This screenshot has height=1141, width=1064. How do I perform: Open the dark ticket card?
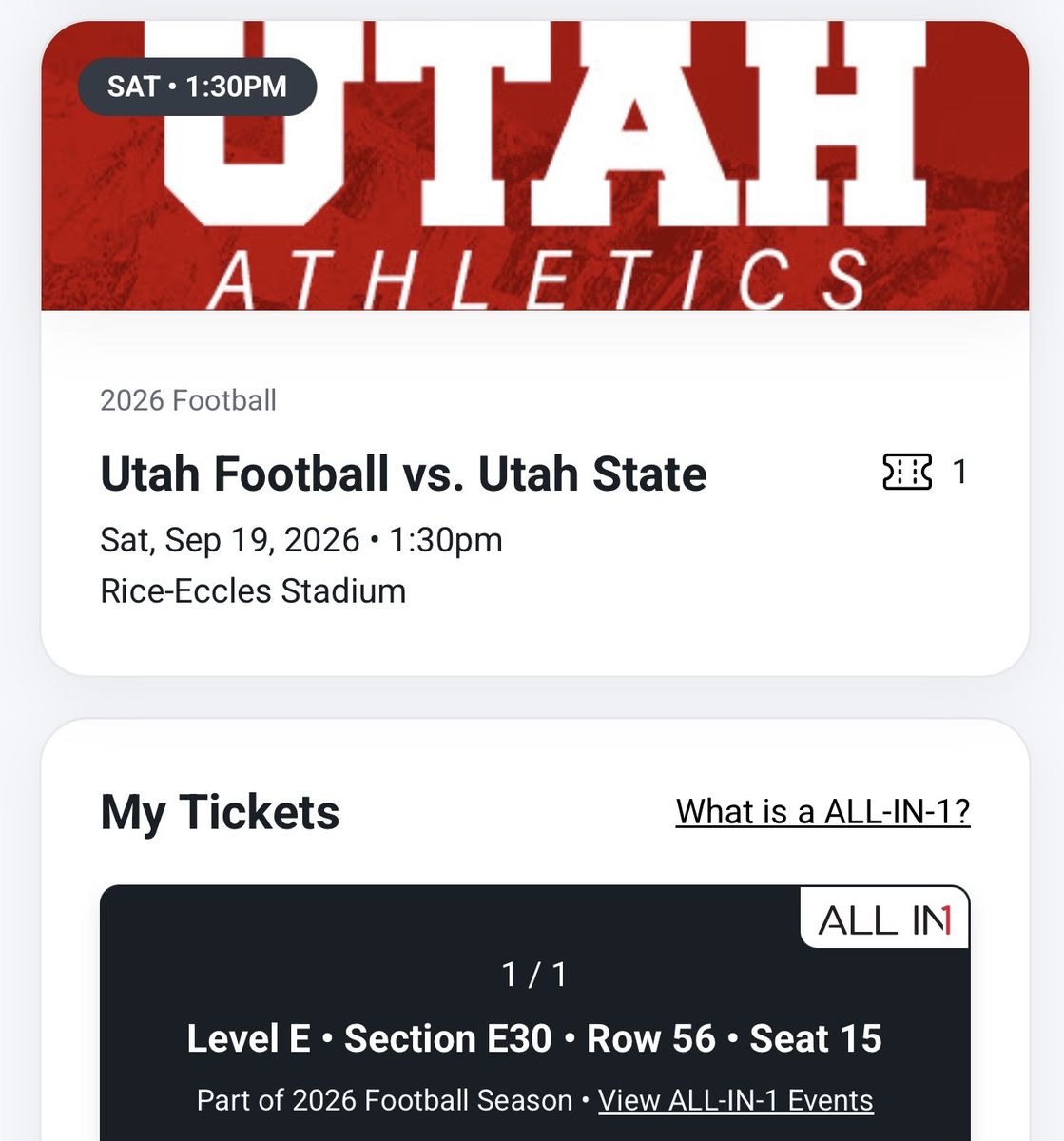click(x=535, y=1014)
